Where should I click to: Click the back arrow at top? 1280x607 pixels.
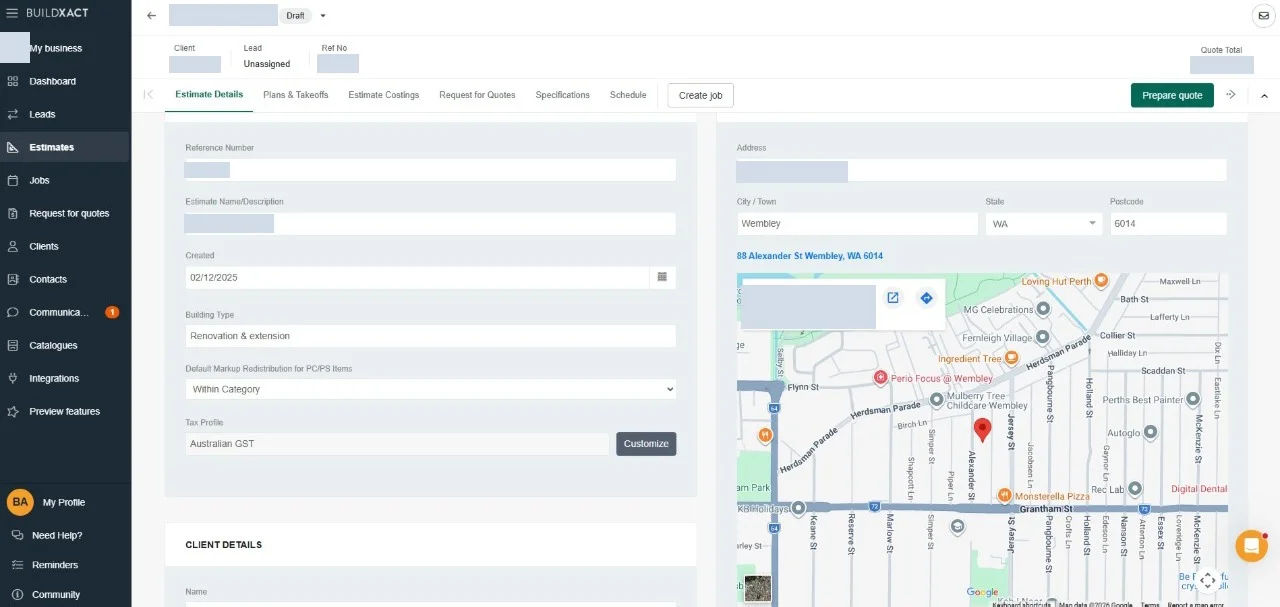(151, 16)
